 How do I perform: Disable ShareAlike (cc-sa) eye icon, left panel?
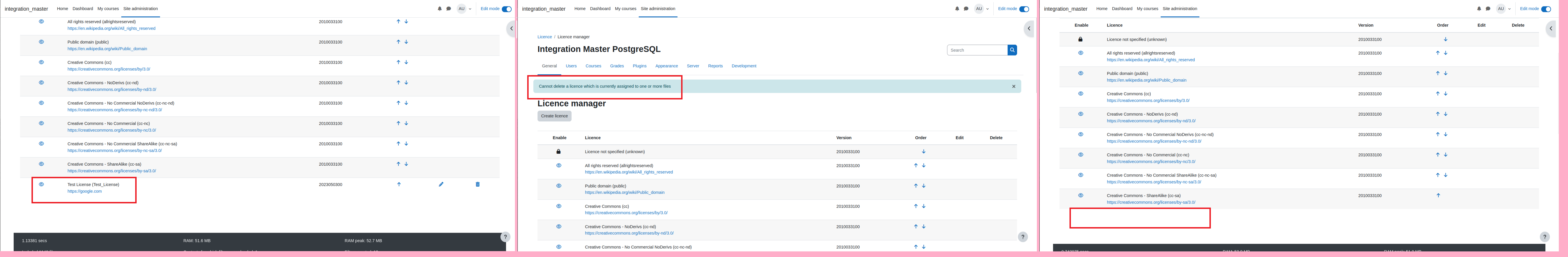(41, 164)
